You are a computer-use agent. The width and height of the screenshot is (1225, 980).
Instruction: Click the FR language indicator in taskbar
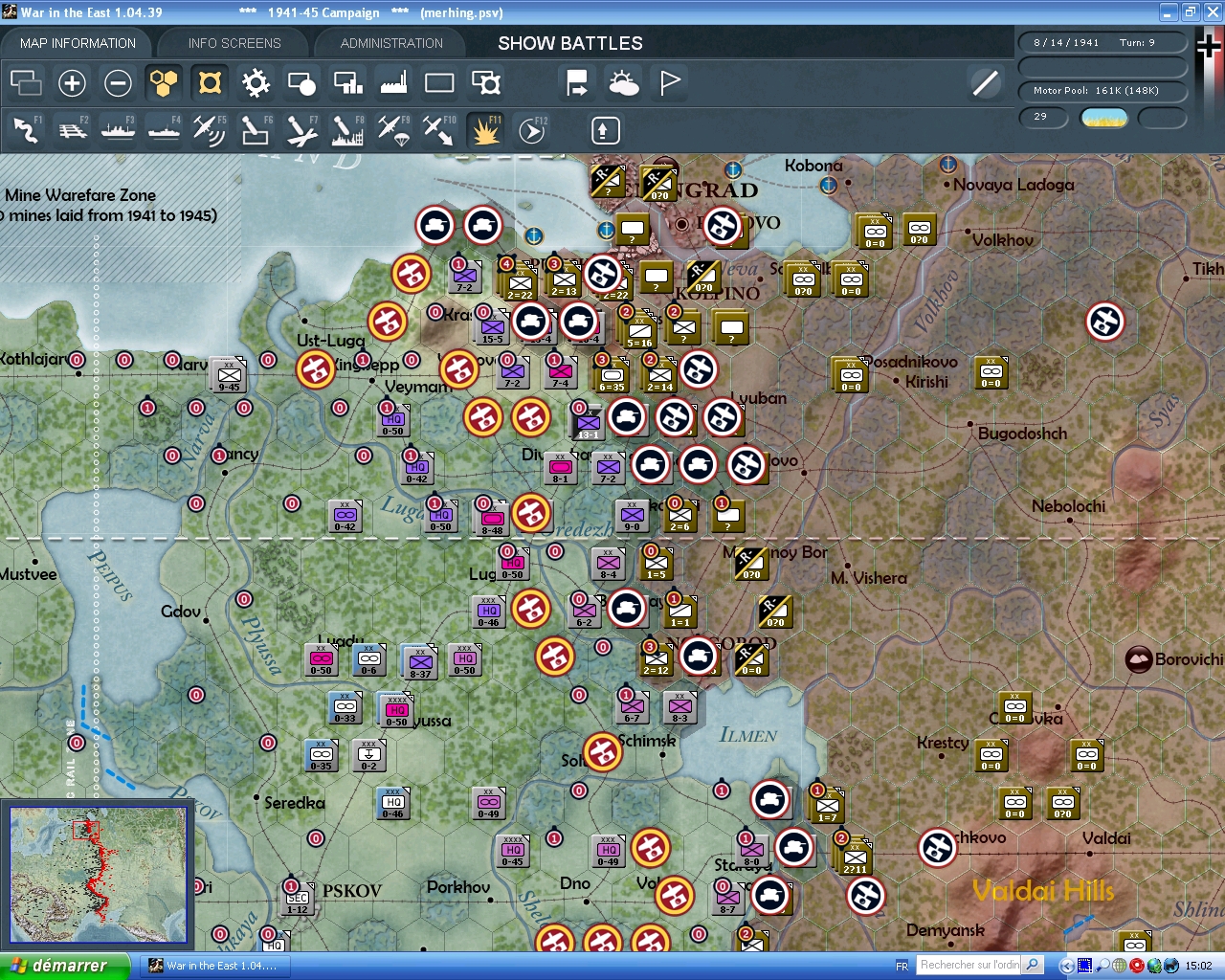[x=902, y=967]
